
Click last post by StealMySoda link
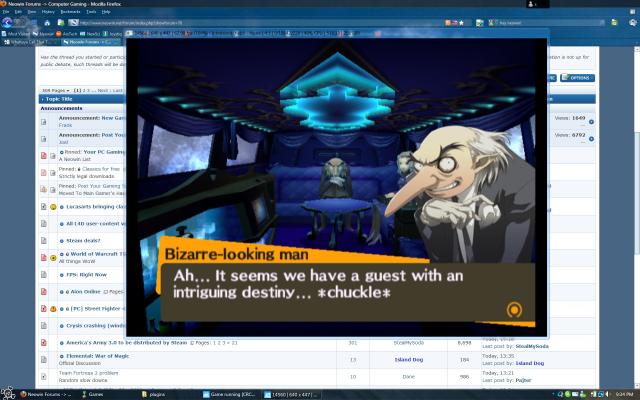click(532, 346)
